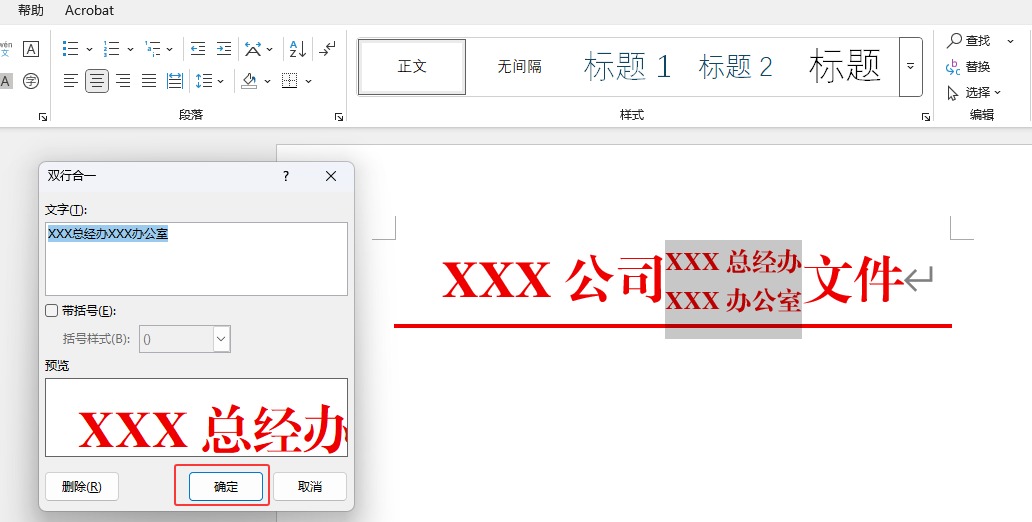Open the bullet list style dropdown arrow
This screenshot has height=522, width=1032.
pos(90,49)
